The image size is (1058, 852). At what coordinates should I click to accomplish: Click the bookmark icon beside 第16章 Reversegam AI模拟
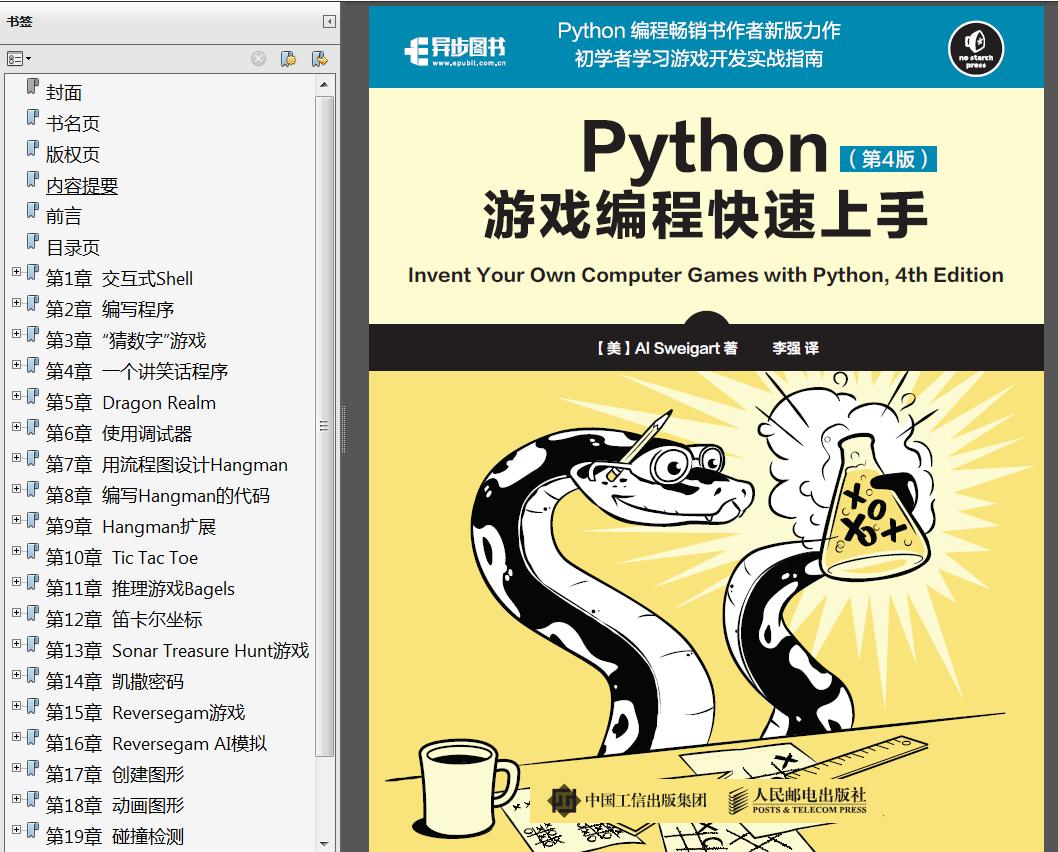click(x=32, y=738)
